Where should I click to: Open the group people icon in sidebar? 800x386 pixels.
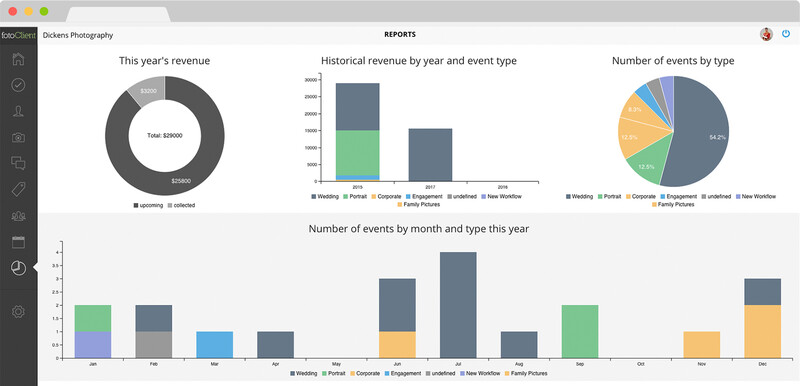tap(18, 216)
